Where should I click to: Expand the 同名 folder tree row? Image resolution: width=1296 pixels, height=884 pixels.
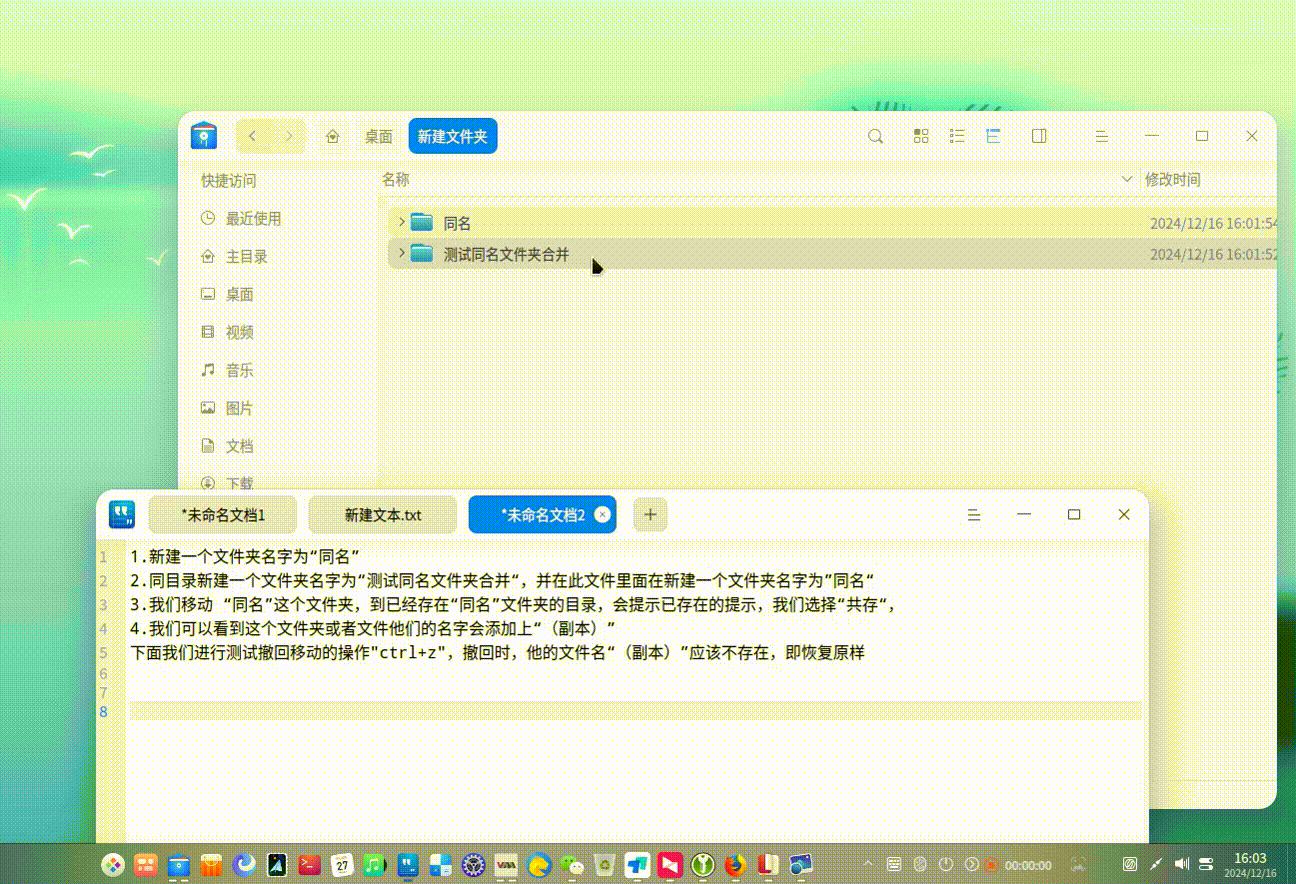point(401,222)
